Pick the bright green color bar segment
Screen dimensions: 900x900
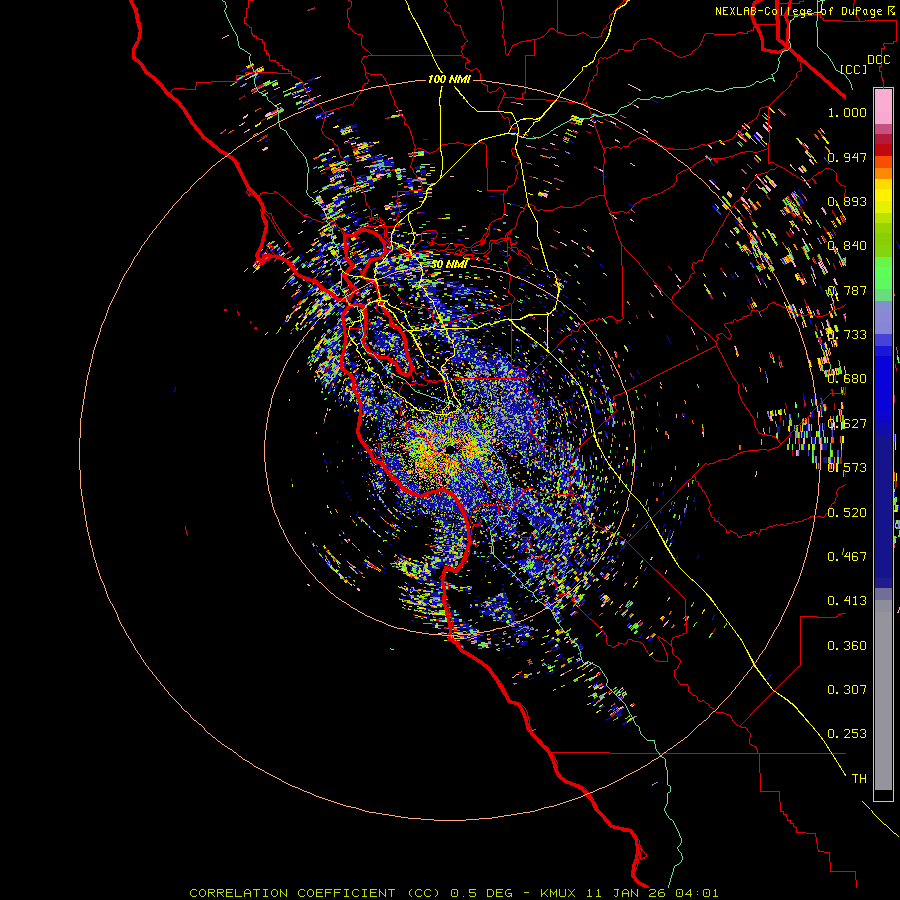883,272
